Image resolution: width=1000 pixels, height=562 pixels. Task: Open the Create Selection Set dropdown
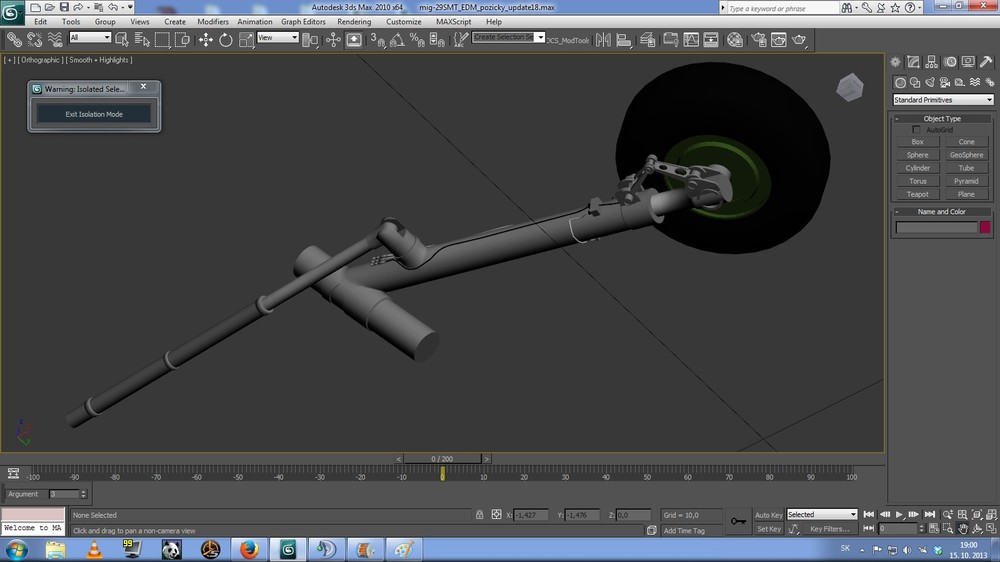tap(508, 37)
